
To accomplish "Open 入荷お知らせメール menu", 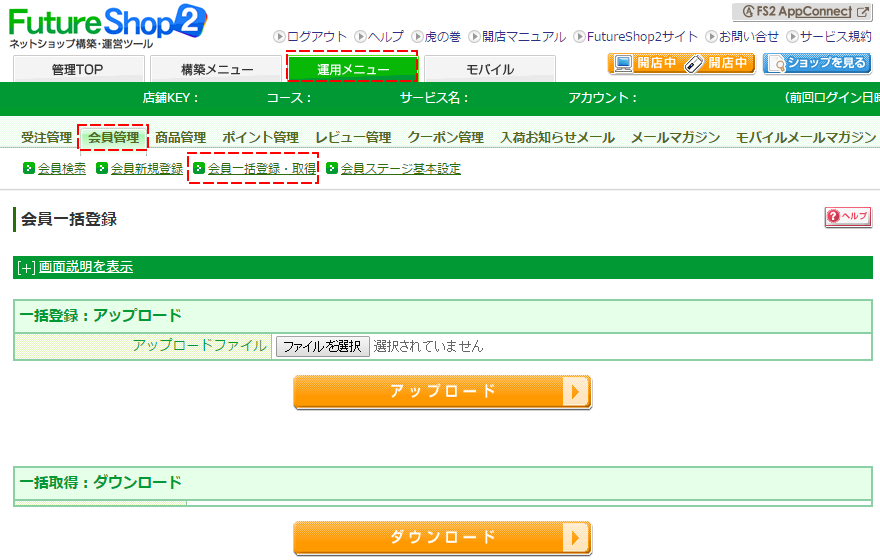I will coord(557,137).
